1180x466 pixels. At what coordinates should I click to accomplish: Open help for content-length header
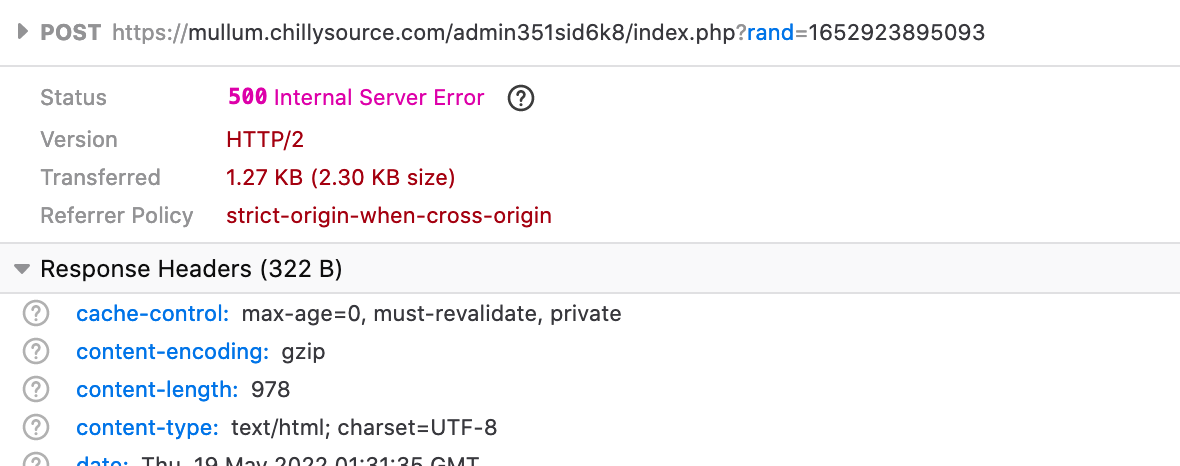[36, 390]
